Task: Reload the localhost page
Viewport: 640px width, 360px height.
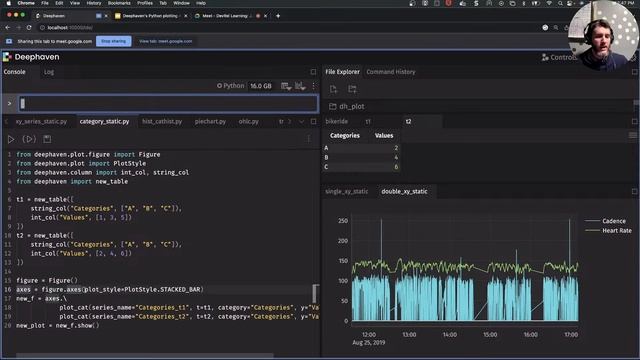Action: coord(29,28)
